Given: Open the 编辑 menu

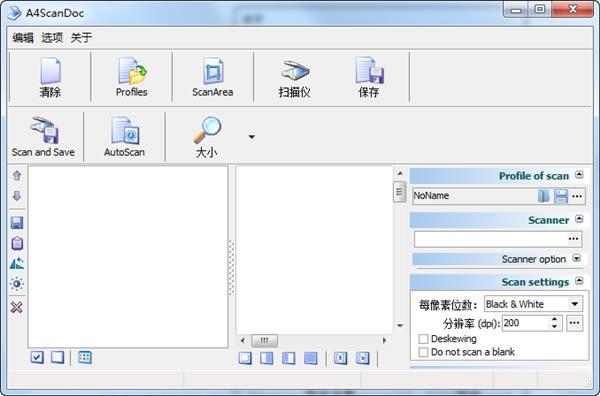Looking at the screenshot, I should 23,37.
